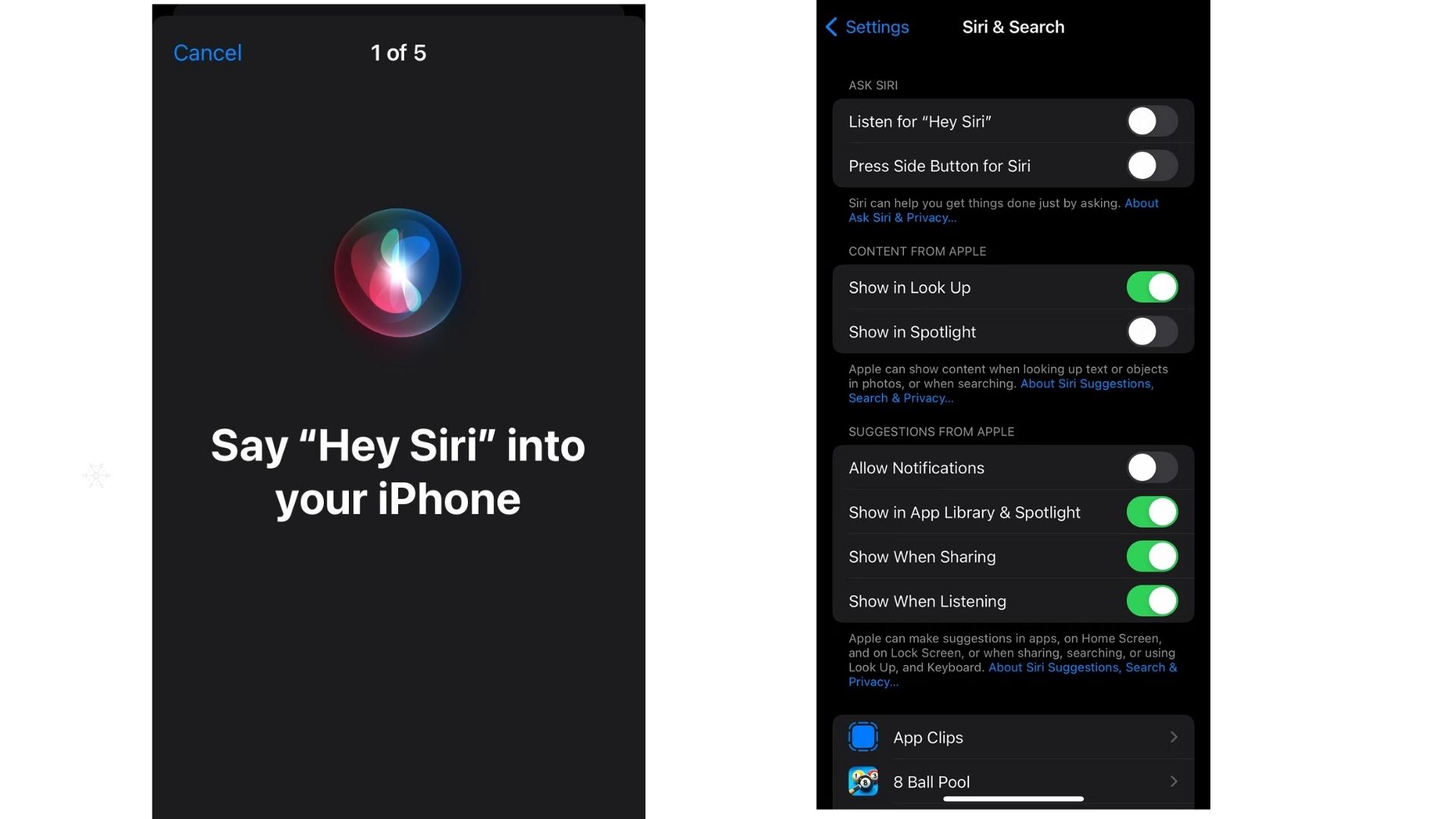Click the Settings back arrow icon
The height and width of the screenshot is (819, 1456).
click(x=832, y=27)
